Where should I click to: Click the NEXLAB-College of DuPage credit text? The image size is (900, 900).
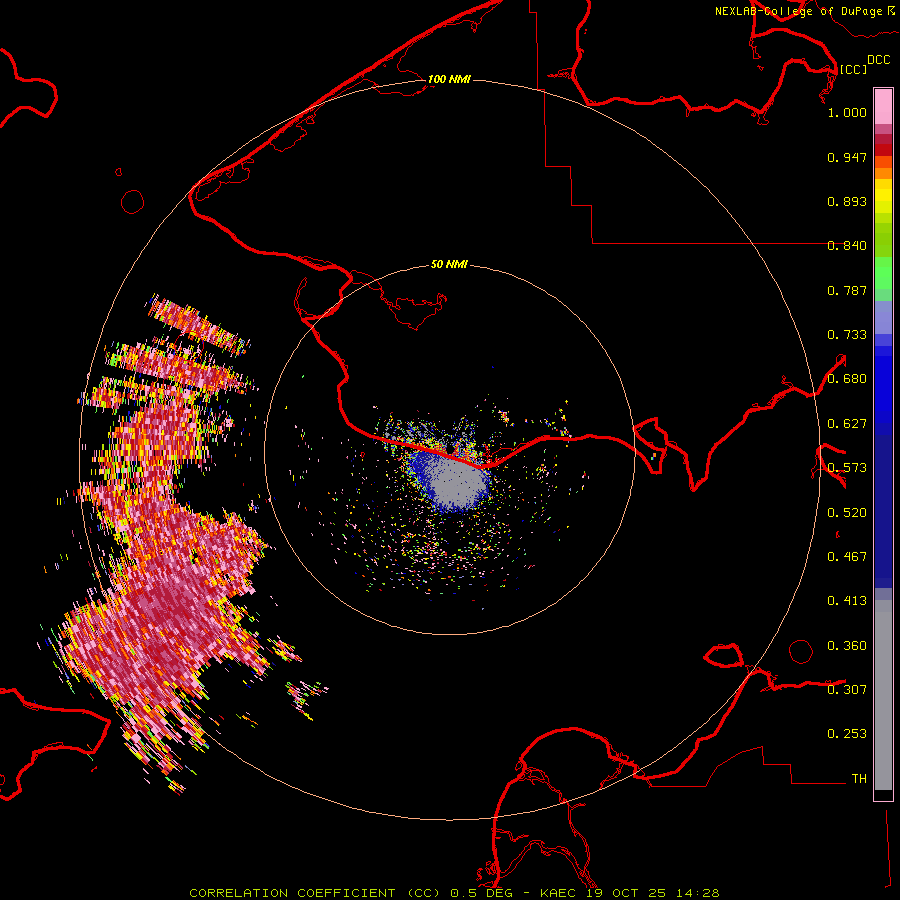(798, 11)
